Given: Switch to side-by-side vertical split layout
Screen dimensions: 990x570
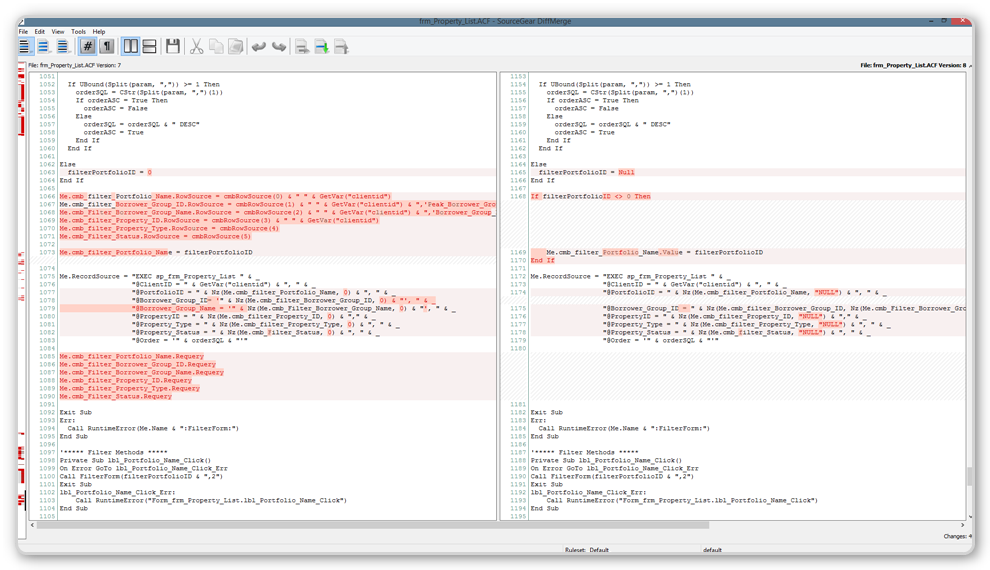Looking at the screenshot, I should coord(131,46).
